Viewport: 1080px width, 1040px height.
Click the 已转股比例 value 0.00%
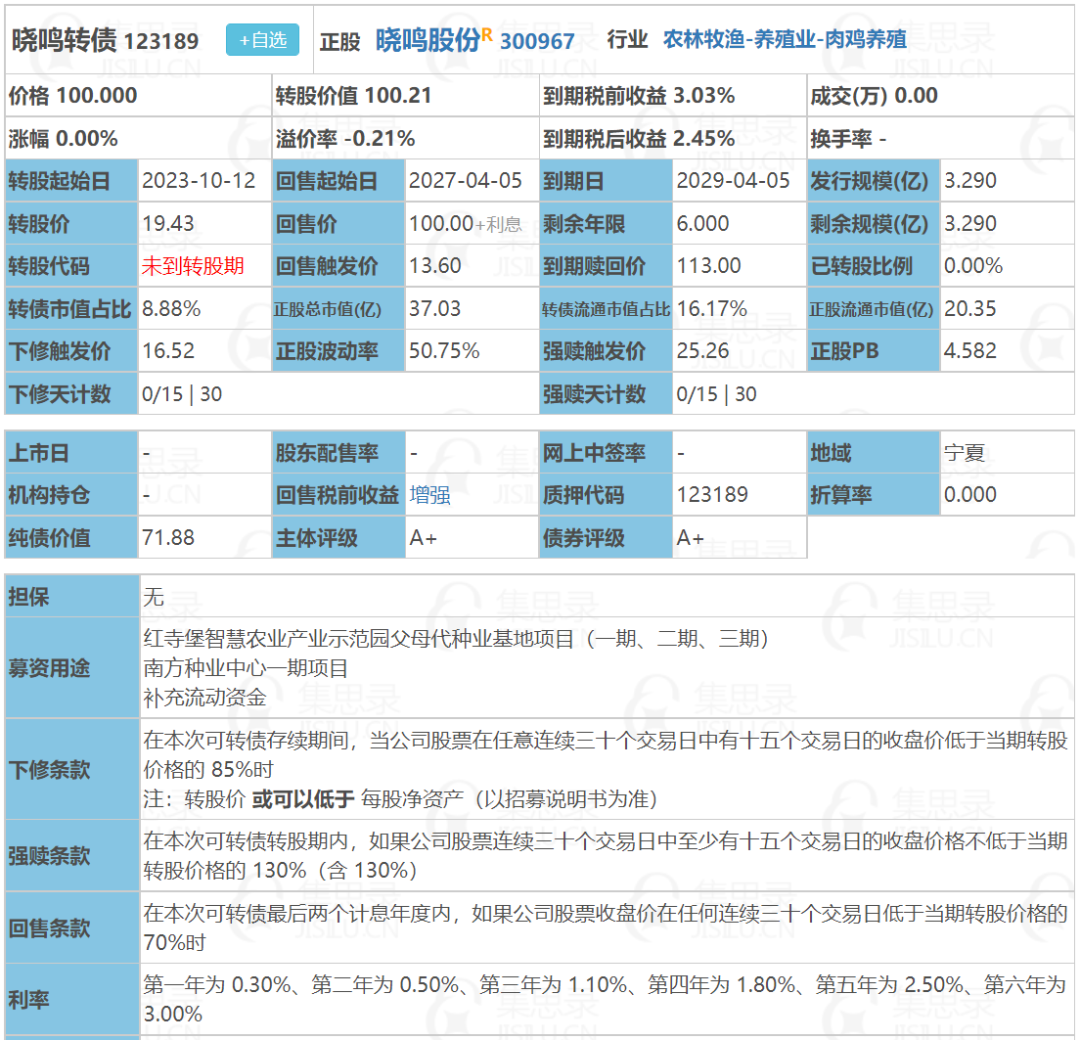click(x=973, y=266)
